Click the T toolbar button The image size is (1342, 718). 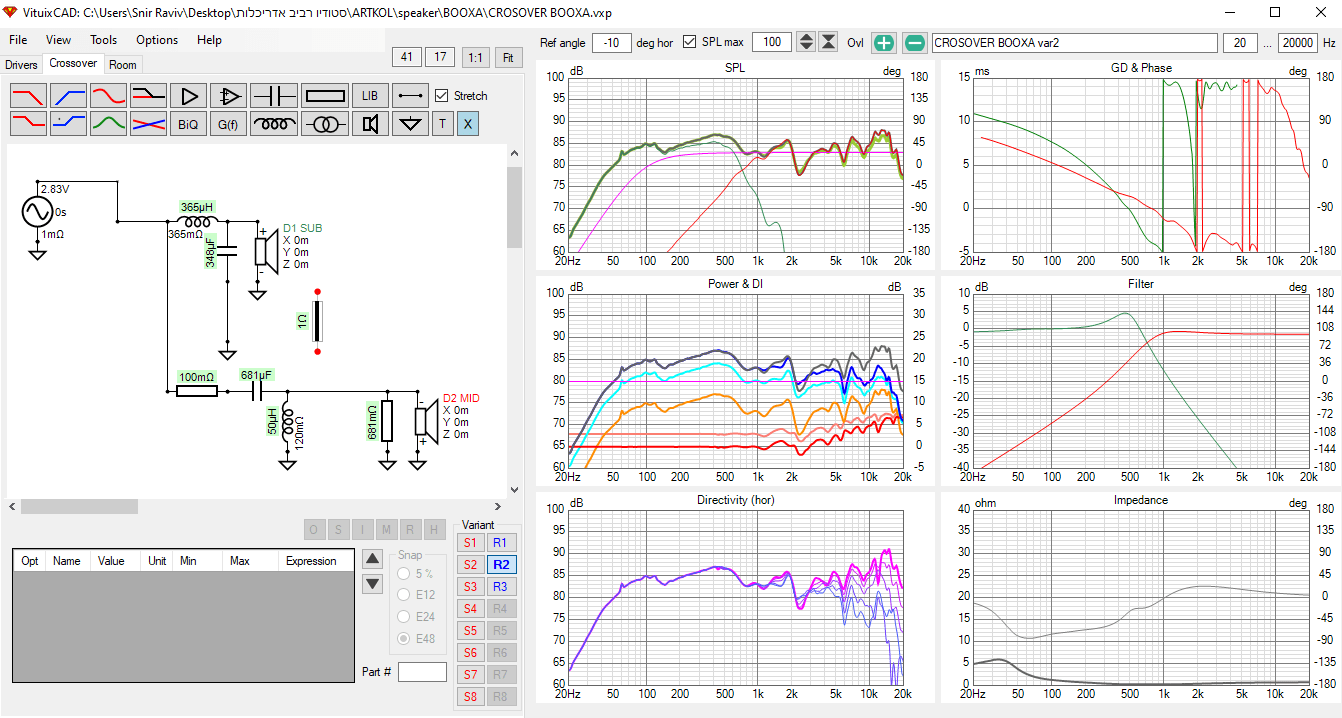[x=442, y=124]
